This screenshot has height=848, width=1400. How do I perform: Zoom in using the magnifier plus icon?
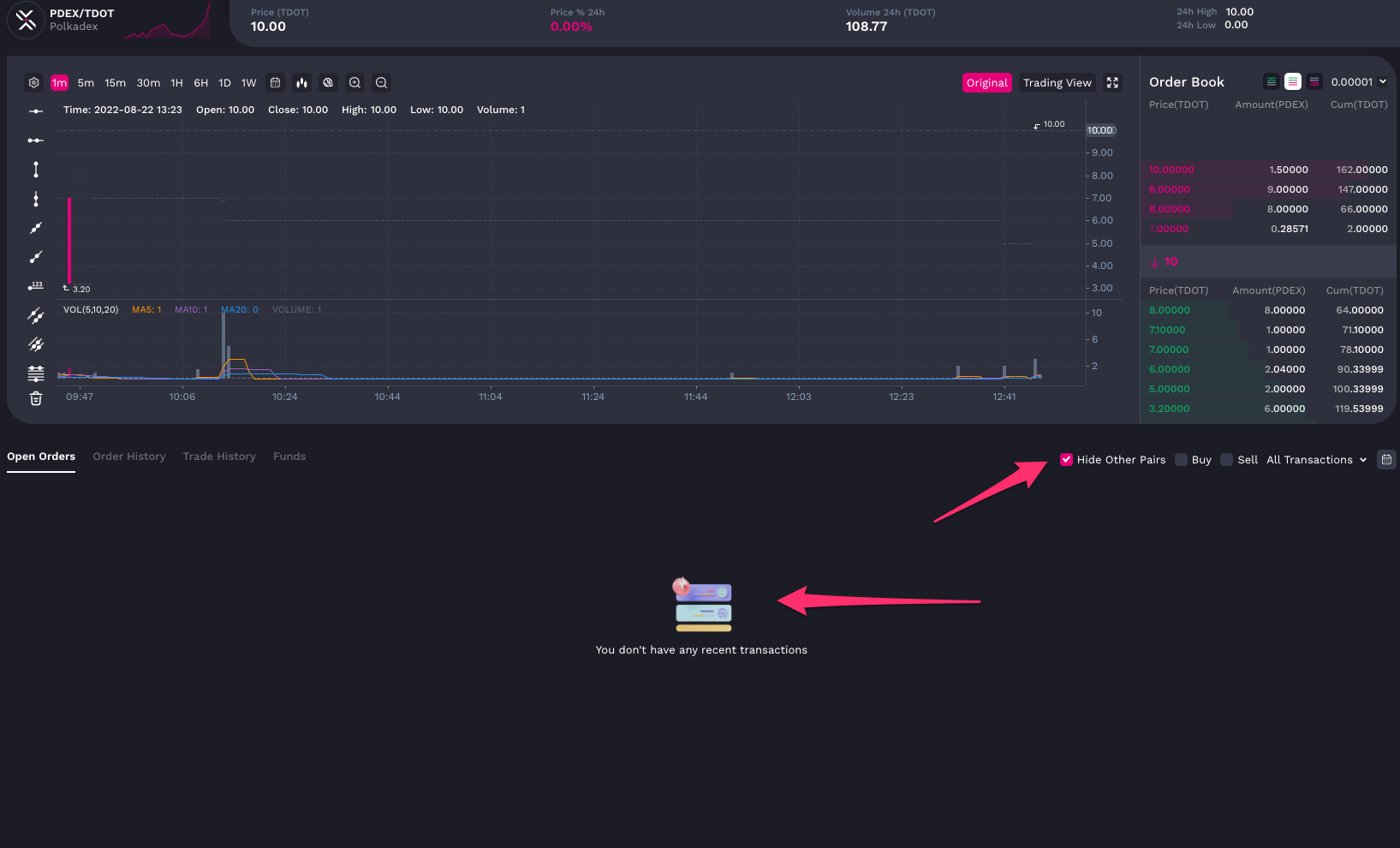[354, 82]
